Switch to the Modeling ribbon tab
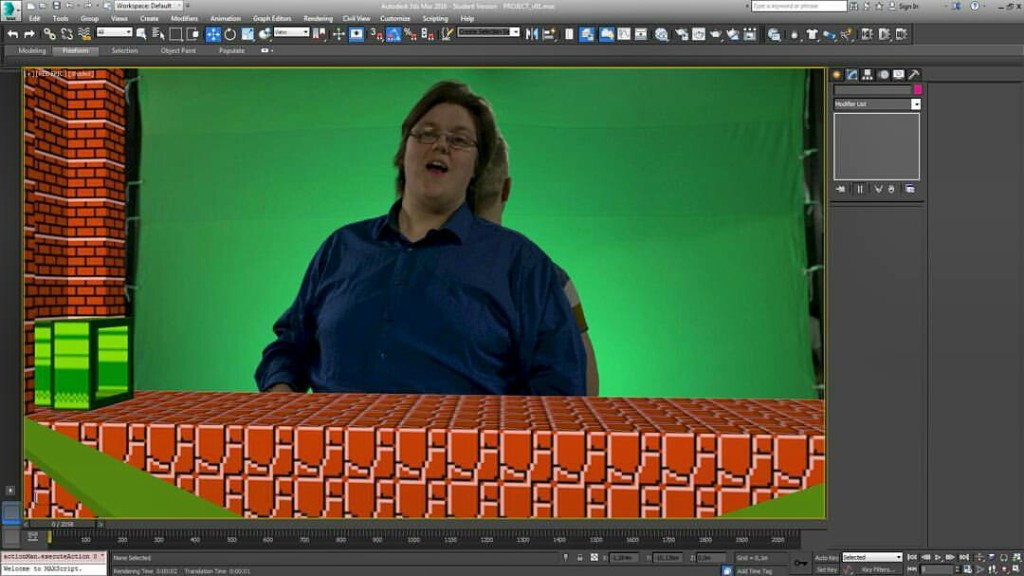The width and height of the screenshot is (1024, 576). (x=31, y=50)
